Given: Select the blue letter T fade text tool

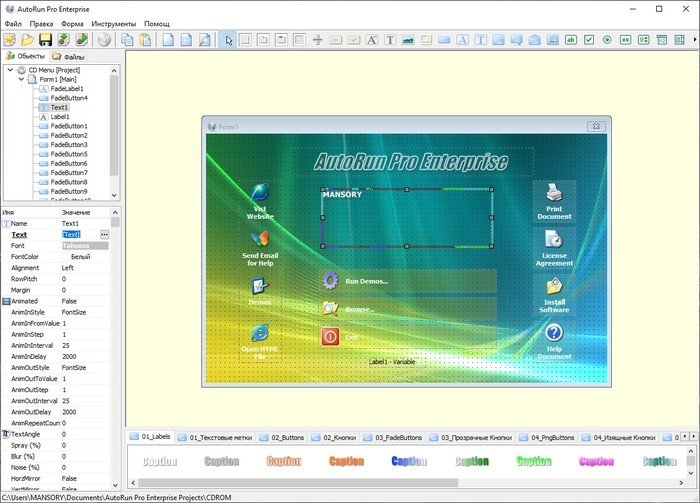Looking at the screenshot, I should coord(481,40).
